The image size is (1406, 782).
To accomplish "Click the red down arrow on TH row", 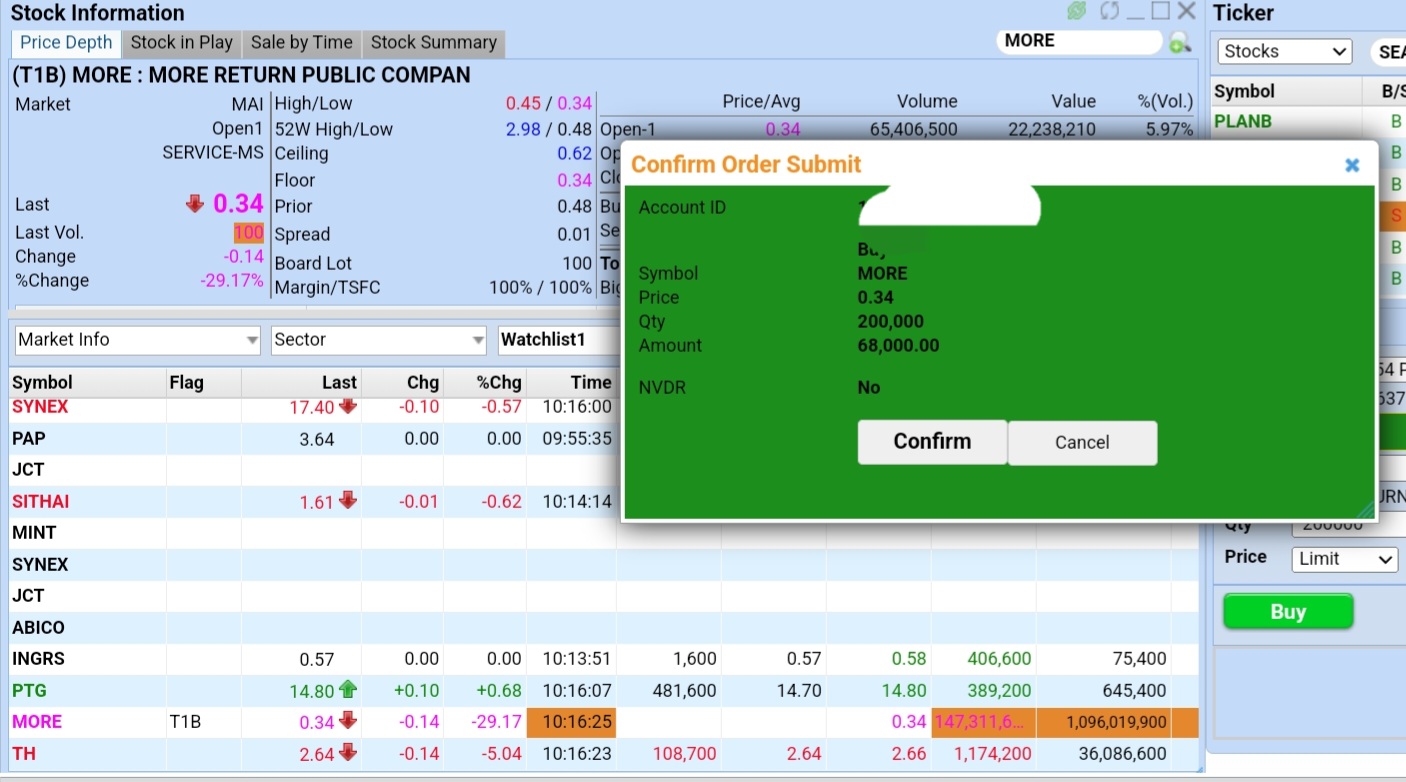I will [x=348, y=753].
